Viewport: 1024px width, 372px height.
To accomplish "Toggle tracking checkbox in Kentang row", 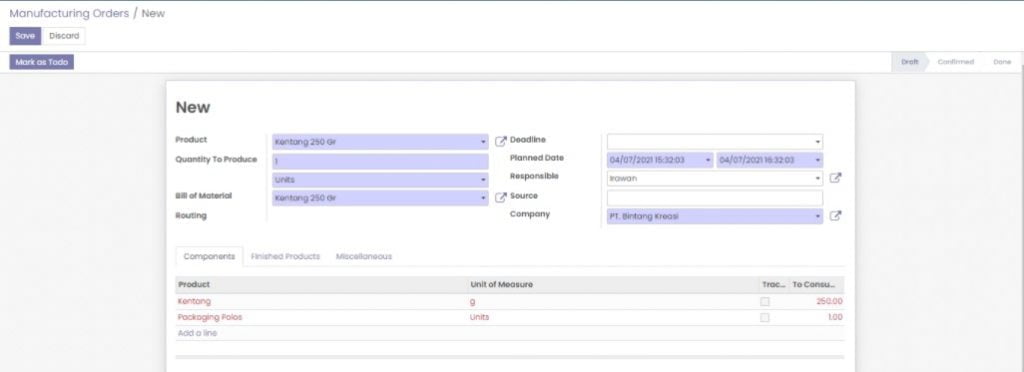I will click(765, 302).
